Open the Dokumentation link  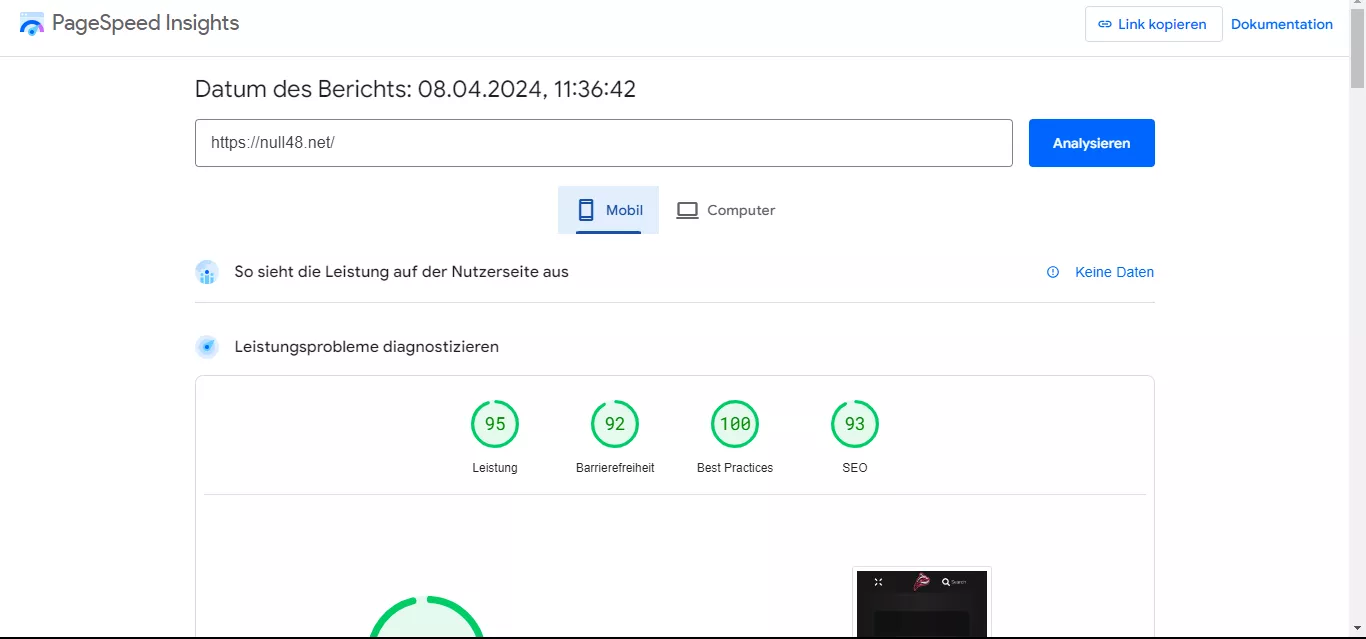(x=1281, y=24)
